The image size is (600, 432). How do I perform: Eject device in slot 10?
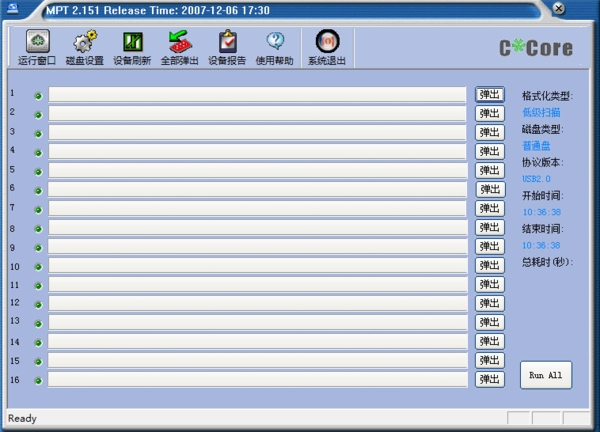pos(490,265)
